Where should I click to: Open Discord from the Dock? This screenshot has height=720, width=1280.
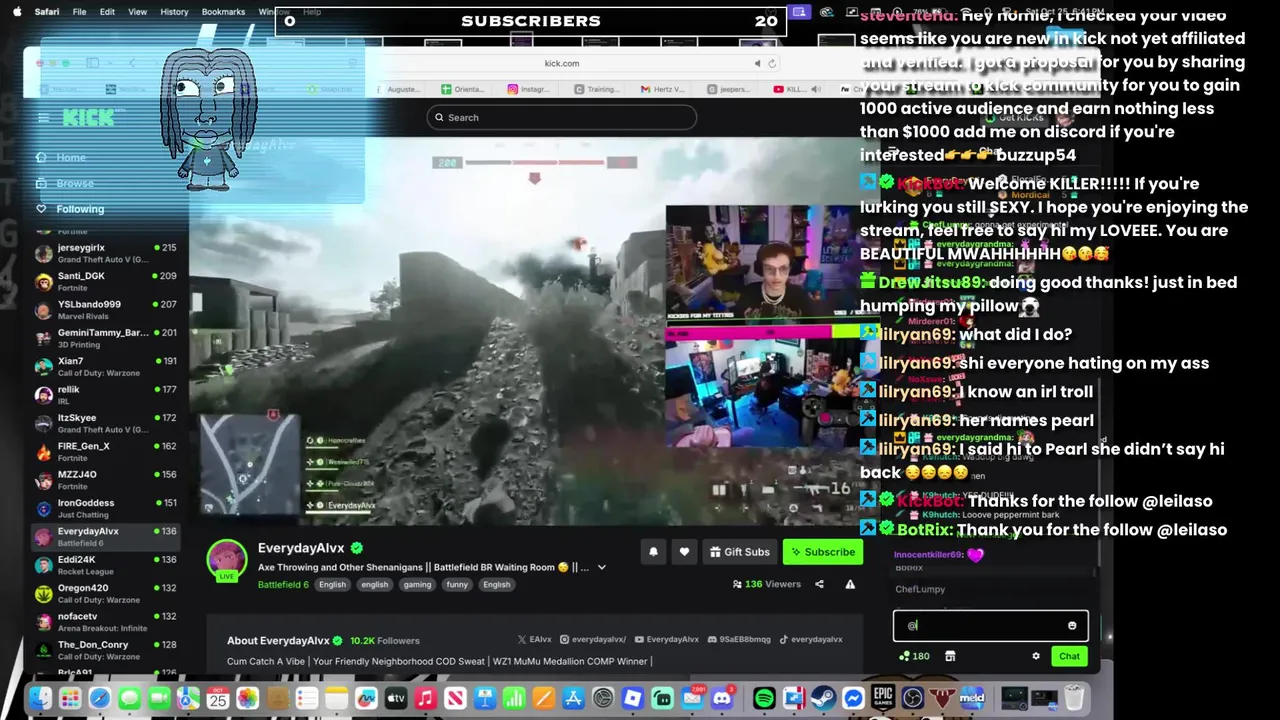pos(722,698)
